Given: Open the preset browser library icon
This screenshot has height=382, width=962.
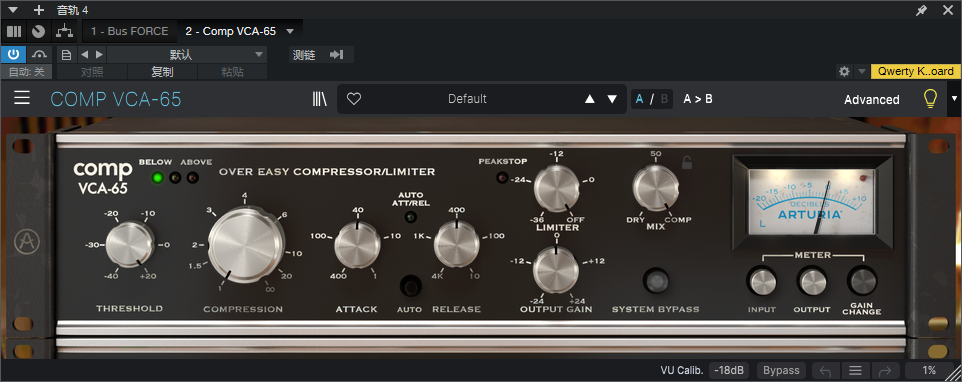Looking at the screenshot, I should [x=320, y=99].
